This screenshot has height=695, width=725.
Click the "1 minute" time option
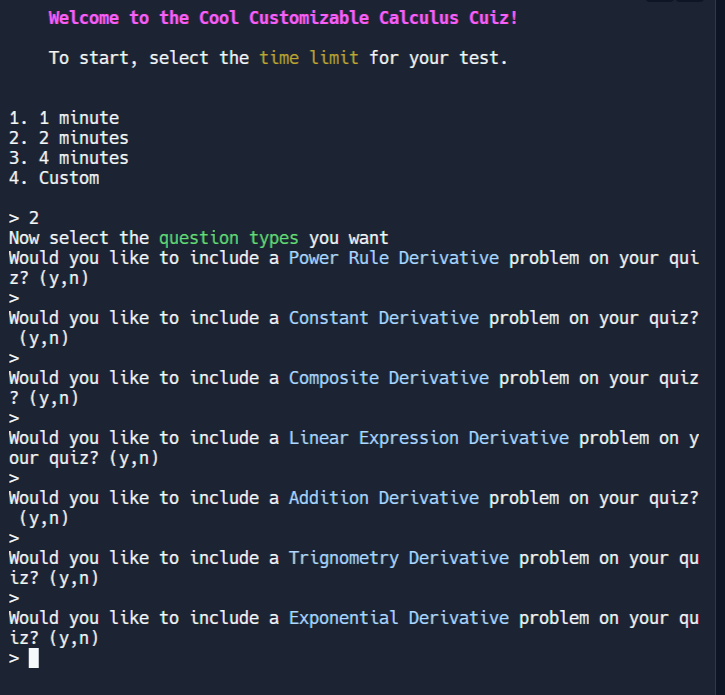click(x=64, y=118)
